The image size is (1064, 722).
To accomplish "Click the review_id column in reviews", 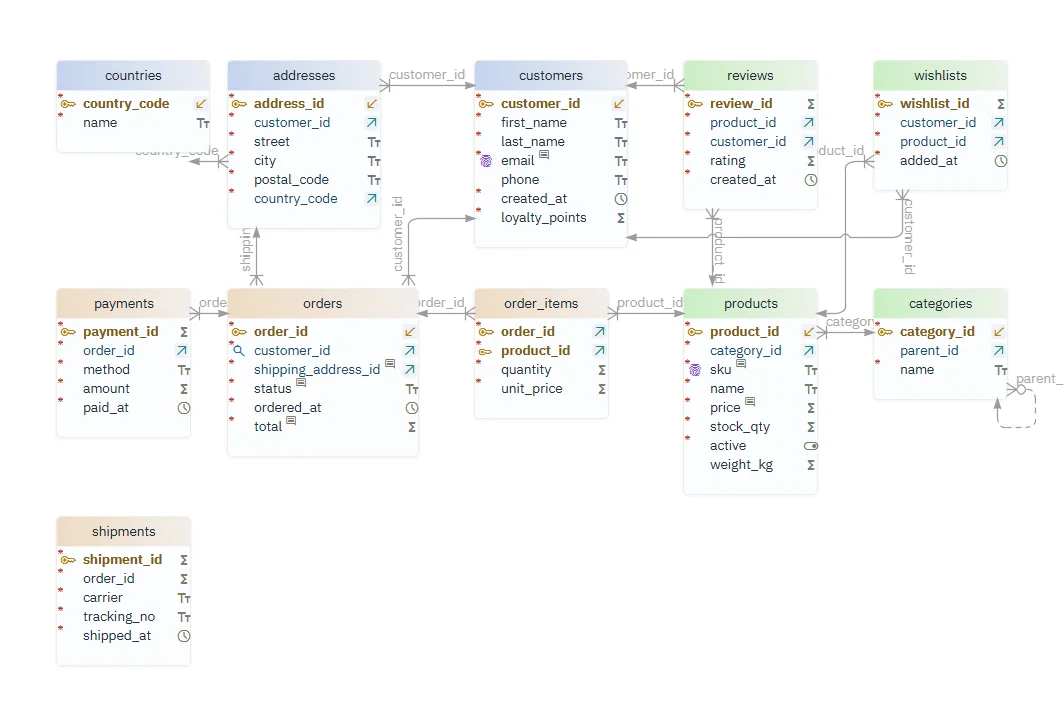I will coord(750,104).
